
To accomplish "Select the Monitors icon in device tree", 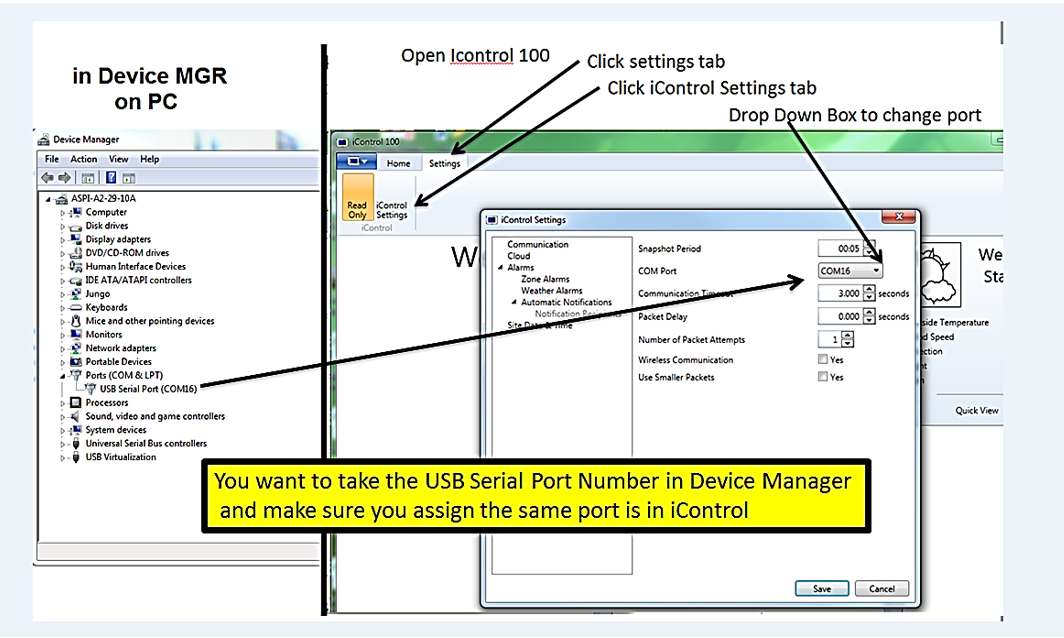I will pos(76,335).
